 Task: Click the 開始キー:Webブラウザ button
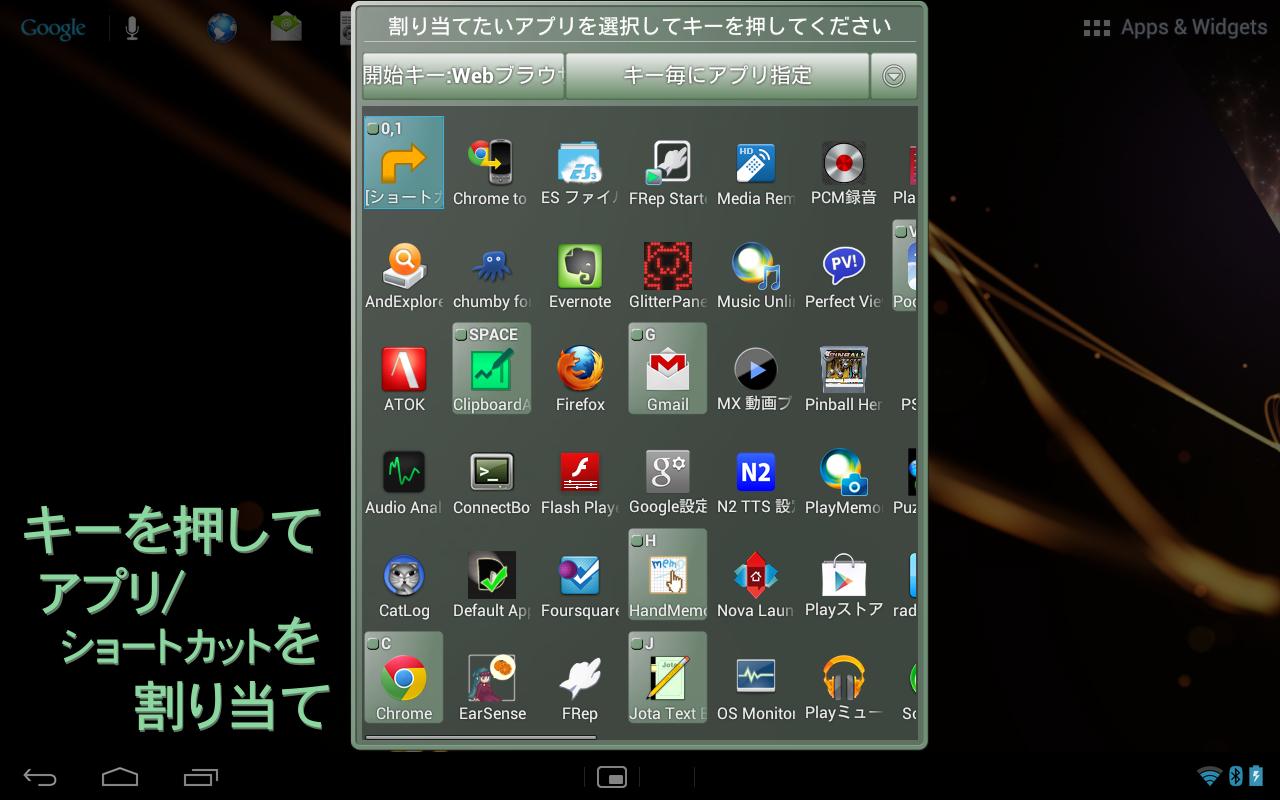[464, 76]
